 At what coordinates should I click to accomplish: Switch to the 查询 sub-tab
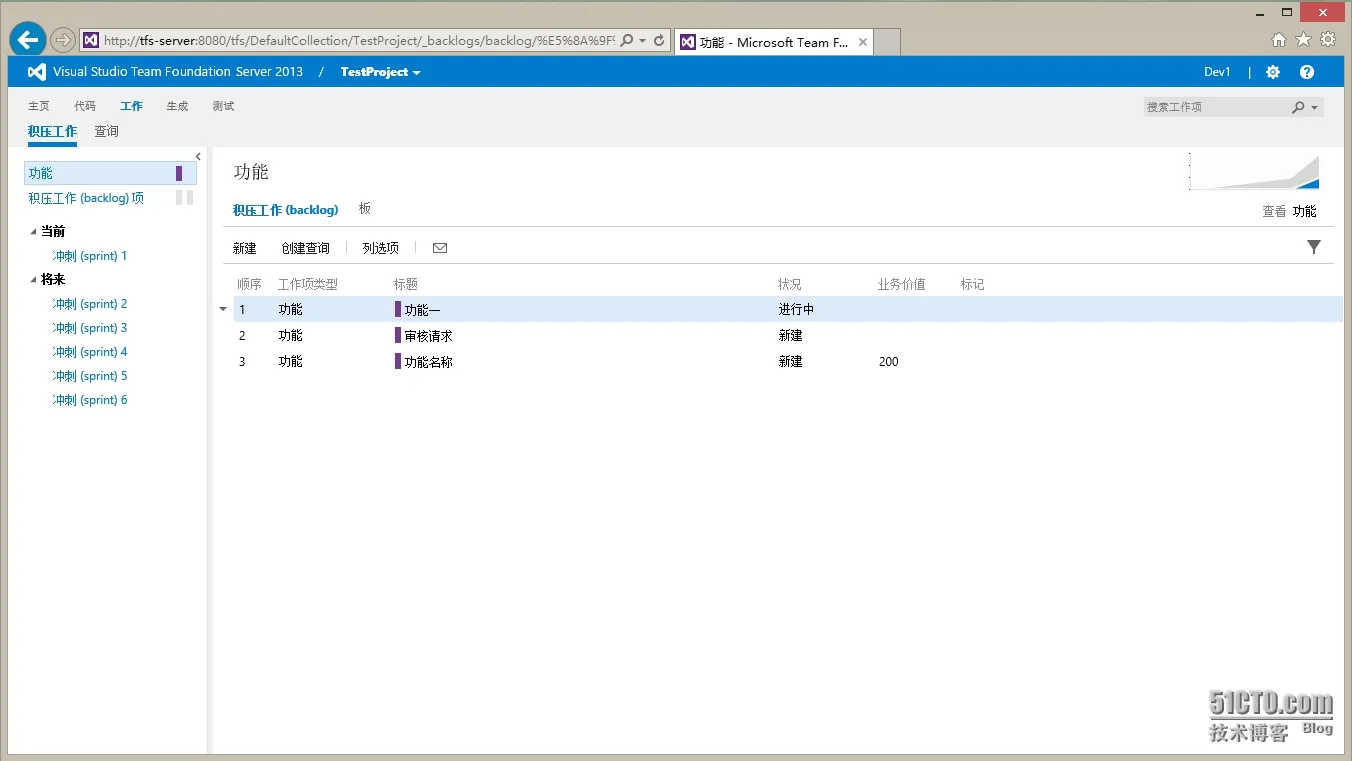coord(107,131)
